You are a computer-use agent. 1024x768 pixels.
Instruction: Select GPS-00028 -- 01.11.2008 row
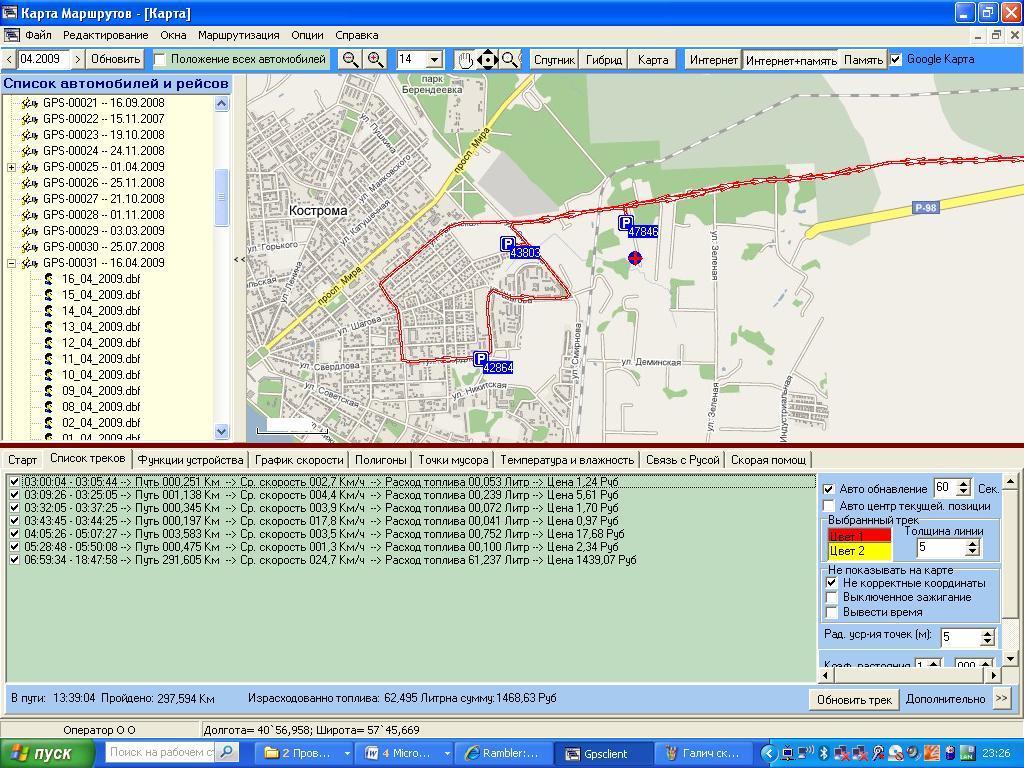(103, 215)
